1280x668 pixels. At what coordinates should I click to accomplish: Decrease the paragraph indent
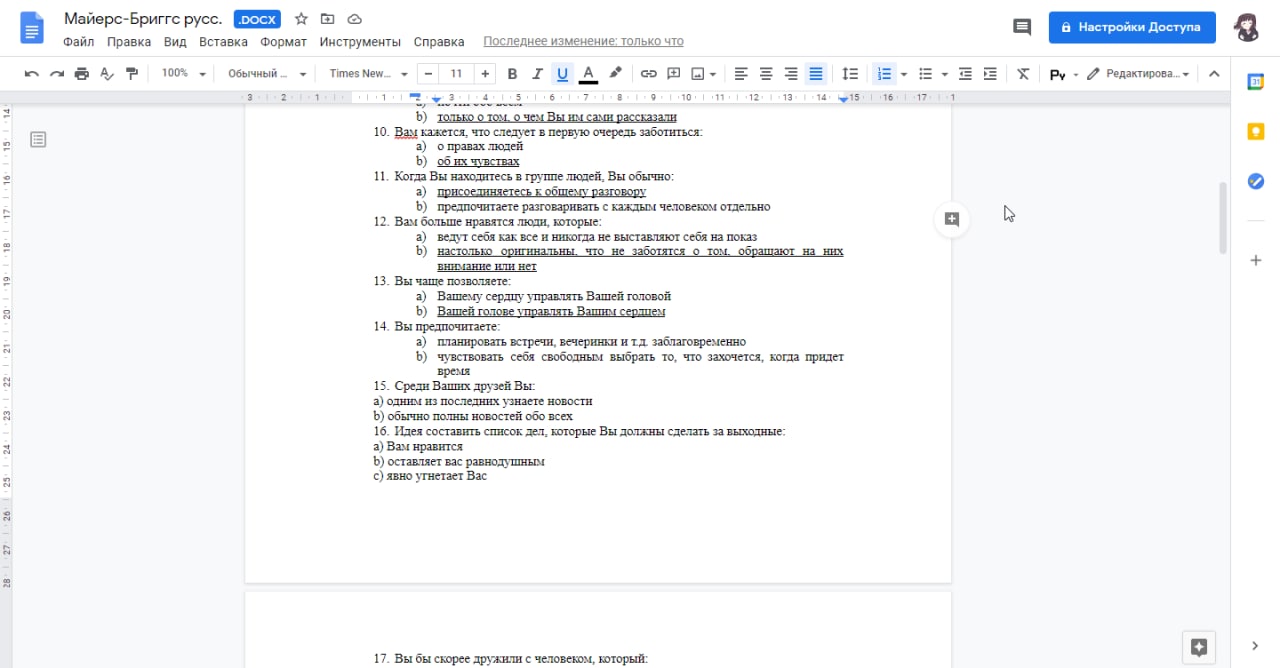point(965,73)
